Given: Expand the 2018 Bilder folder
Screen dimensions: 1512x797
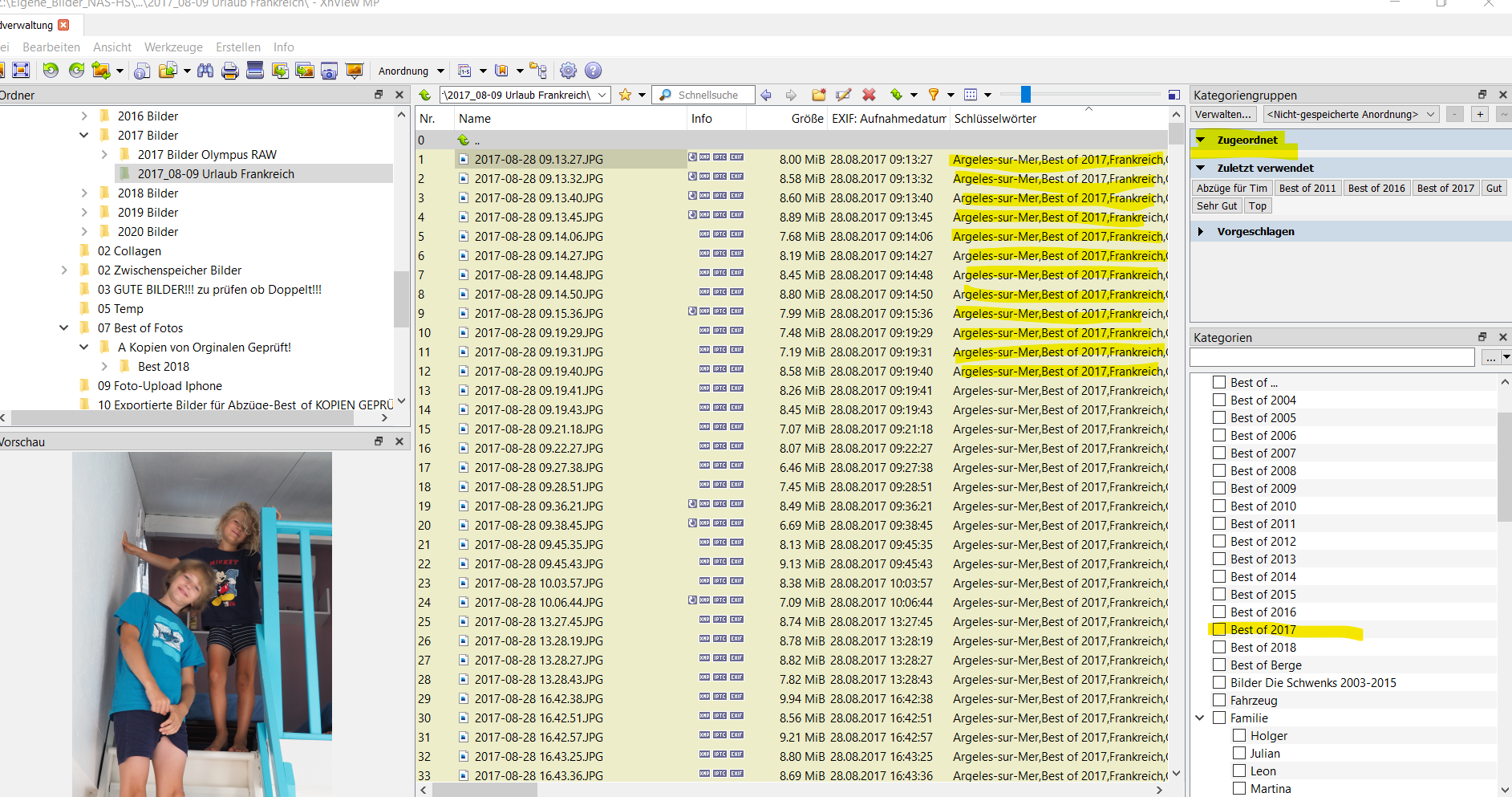Looking at the screenshot, I should point(85,193).
